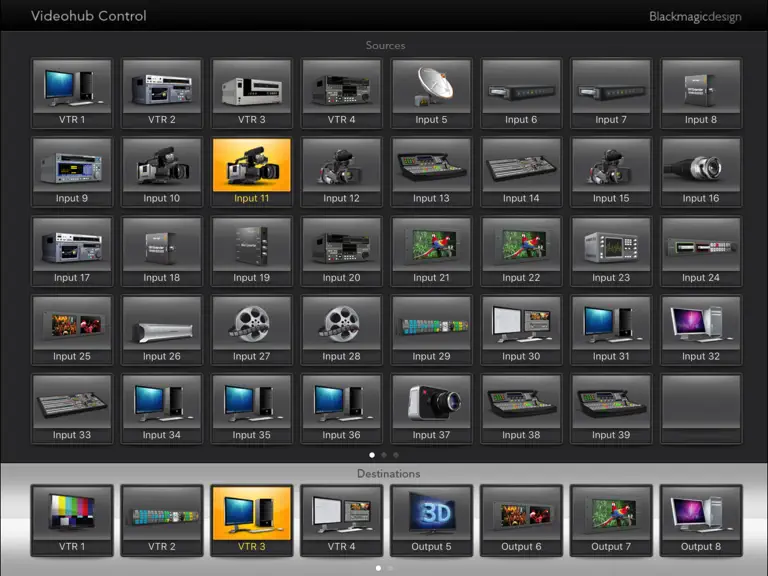Select highlighted VTR 3 destination
768x576 pixels.
tap(252, 521)
